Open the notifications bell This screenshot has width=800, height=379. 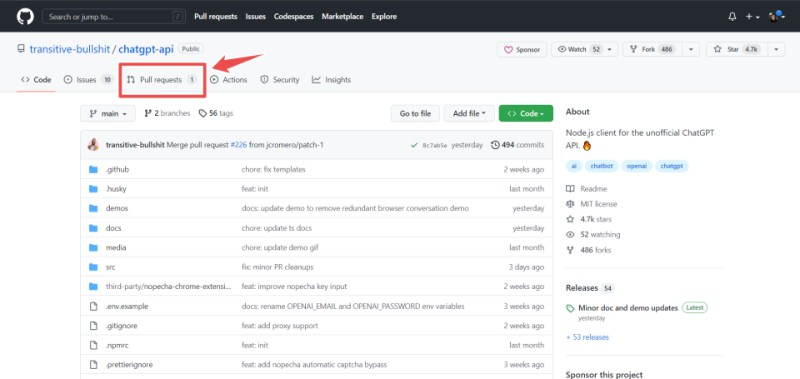click(x=732, y=17)
